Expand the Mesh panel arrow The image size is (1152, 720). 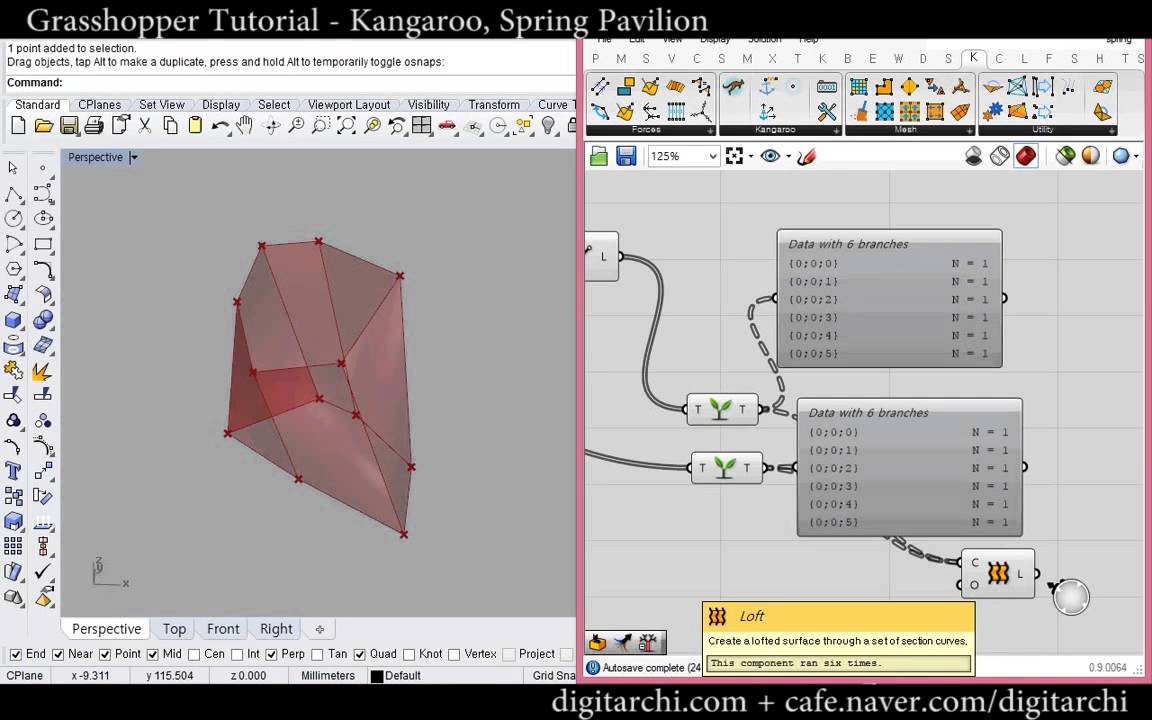[968, 130]
